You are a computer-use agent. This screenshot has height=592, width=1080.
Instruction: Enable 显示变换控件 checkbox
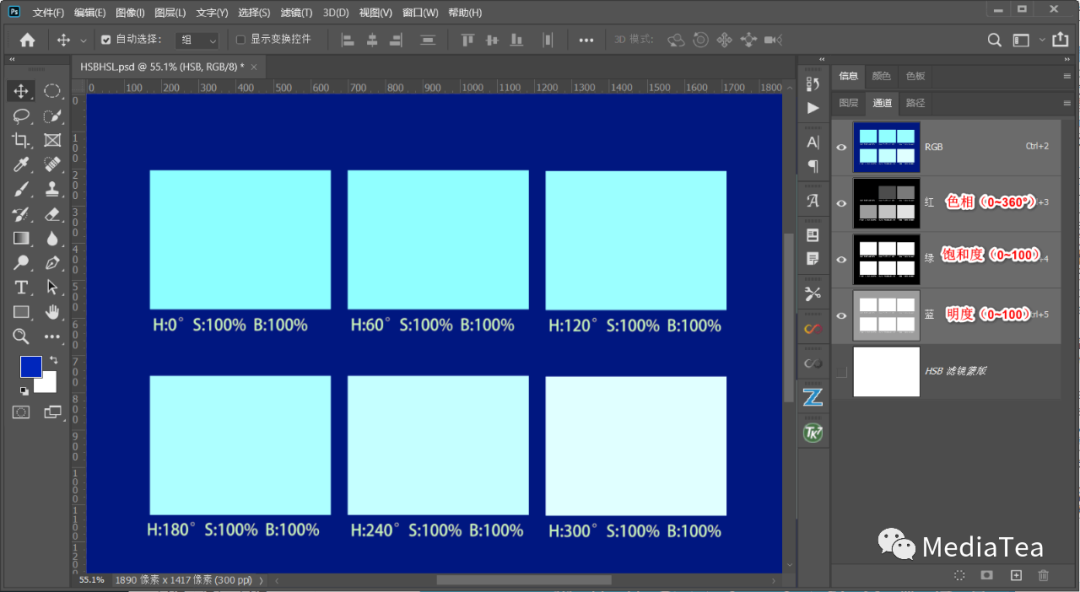click(240, 39)
